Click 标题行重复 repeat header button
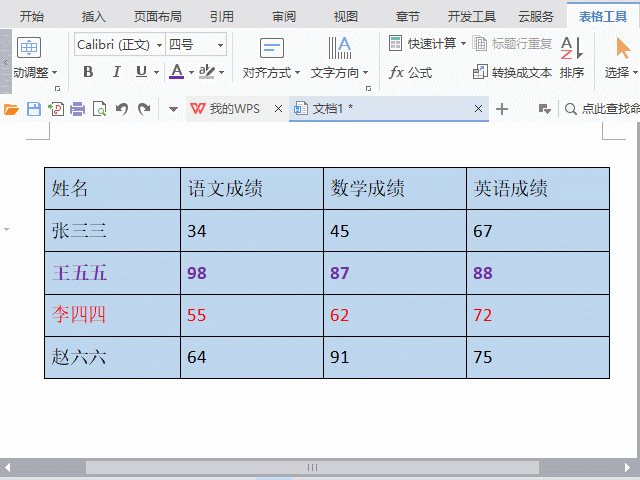The width and height of the screenshot is (640, 480). (x=512, y=43)
